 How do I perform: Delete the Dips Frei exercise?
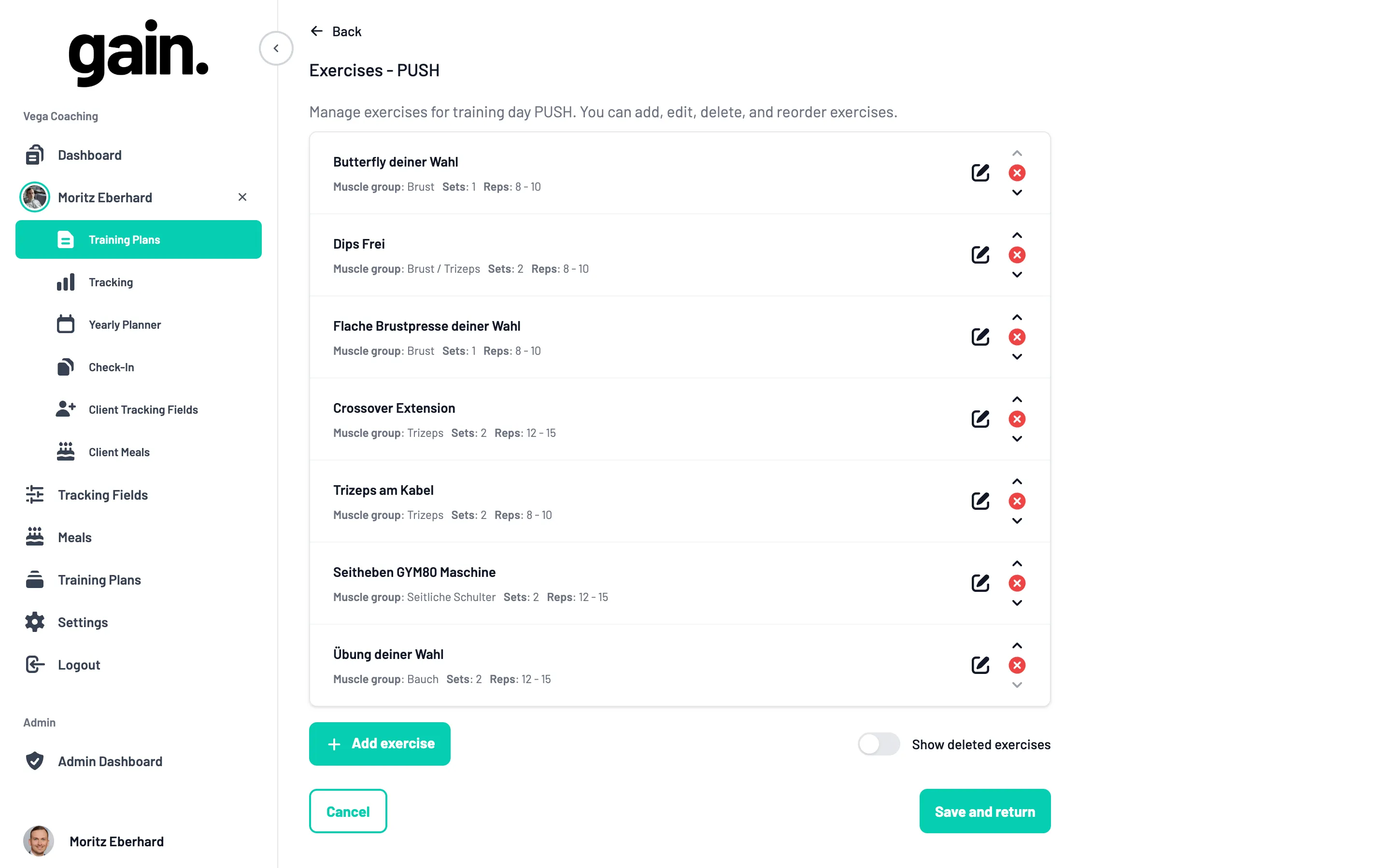1017,255
